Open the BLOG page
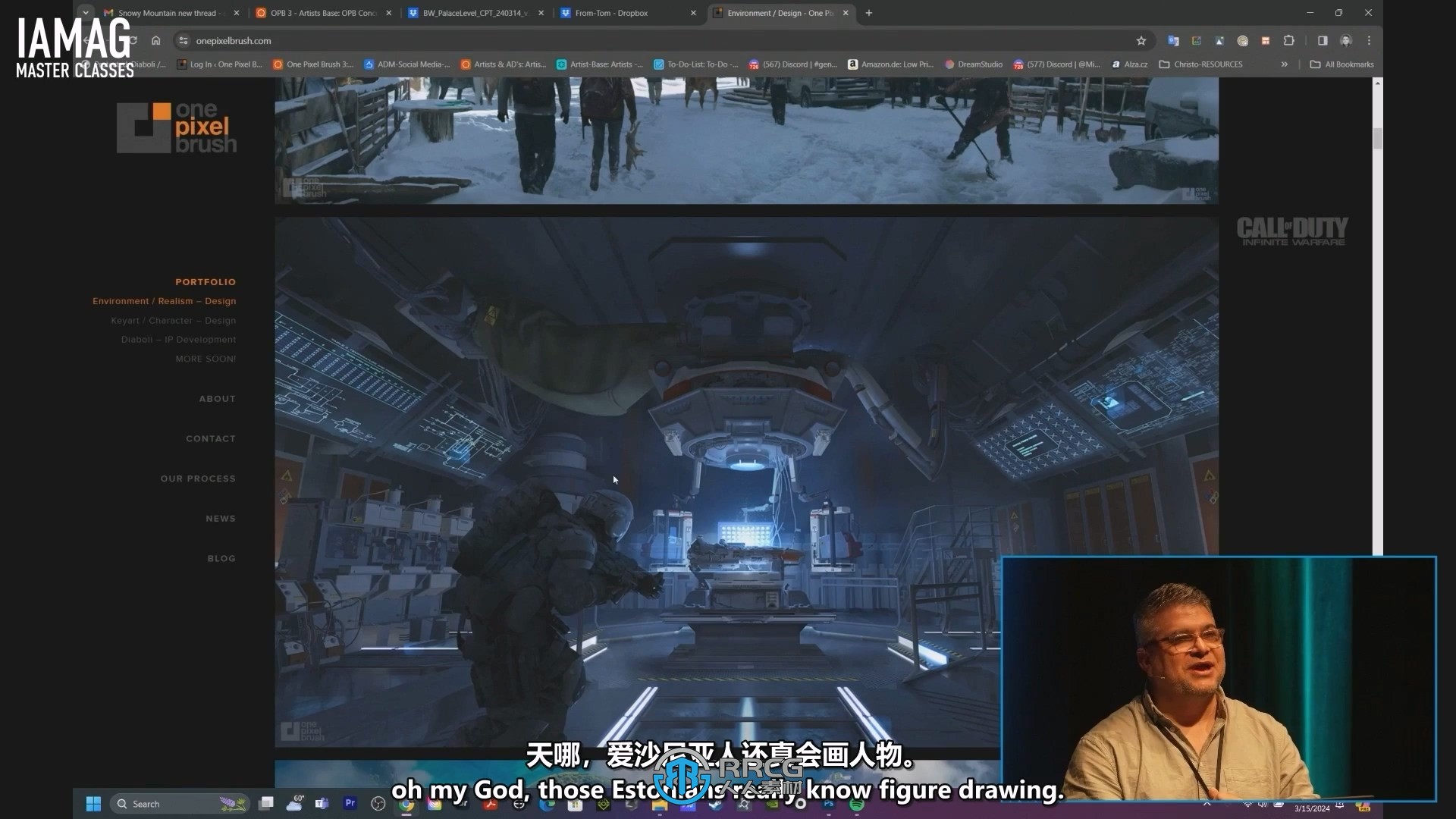The image size is (1456, 819). (221, 559)
